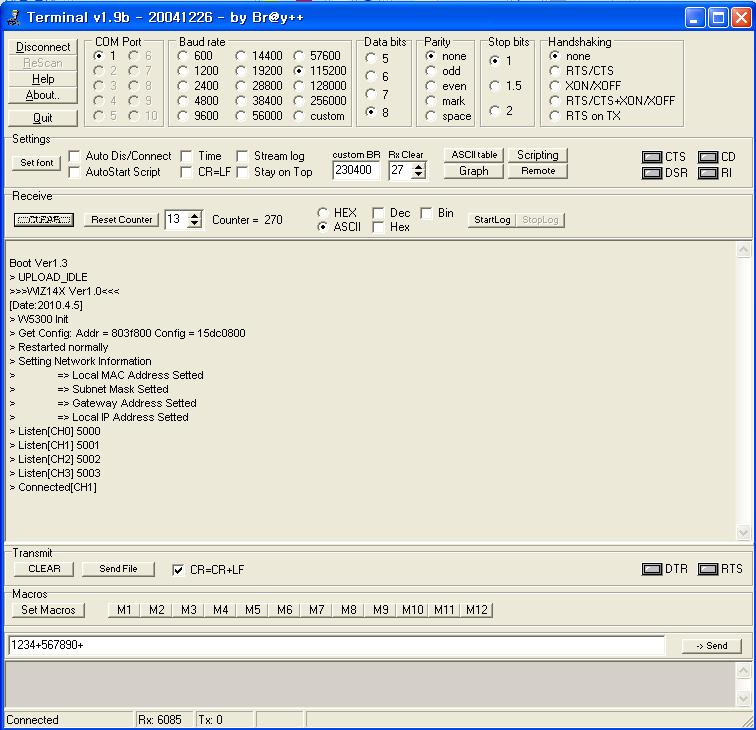Viewport: 756px width, 730px height.
Task: Click the Disconnect button
Action: (43, 47)
